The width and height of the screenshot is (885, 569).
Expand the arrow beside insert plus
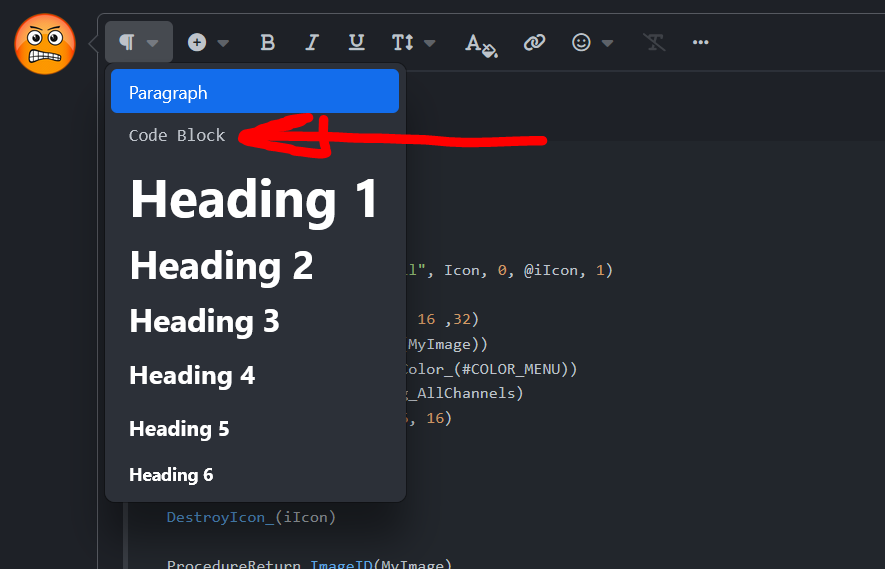tap(223, 43)
